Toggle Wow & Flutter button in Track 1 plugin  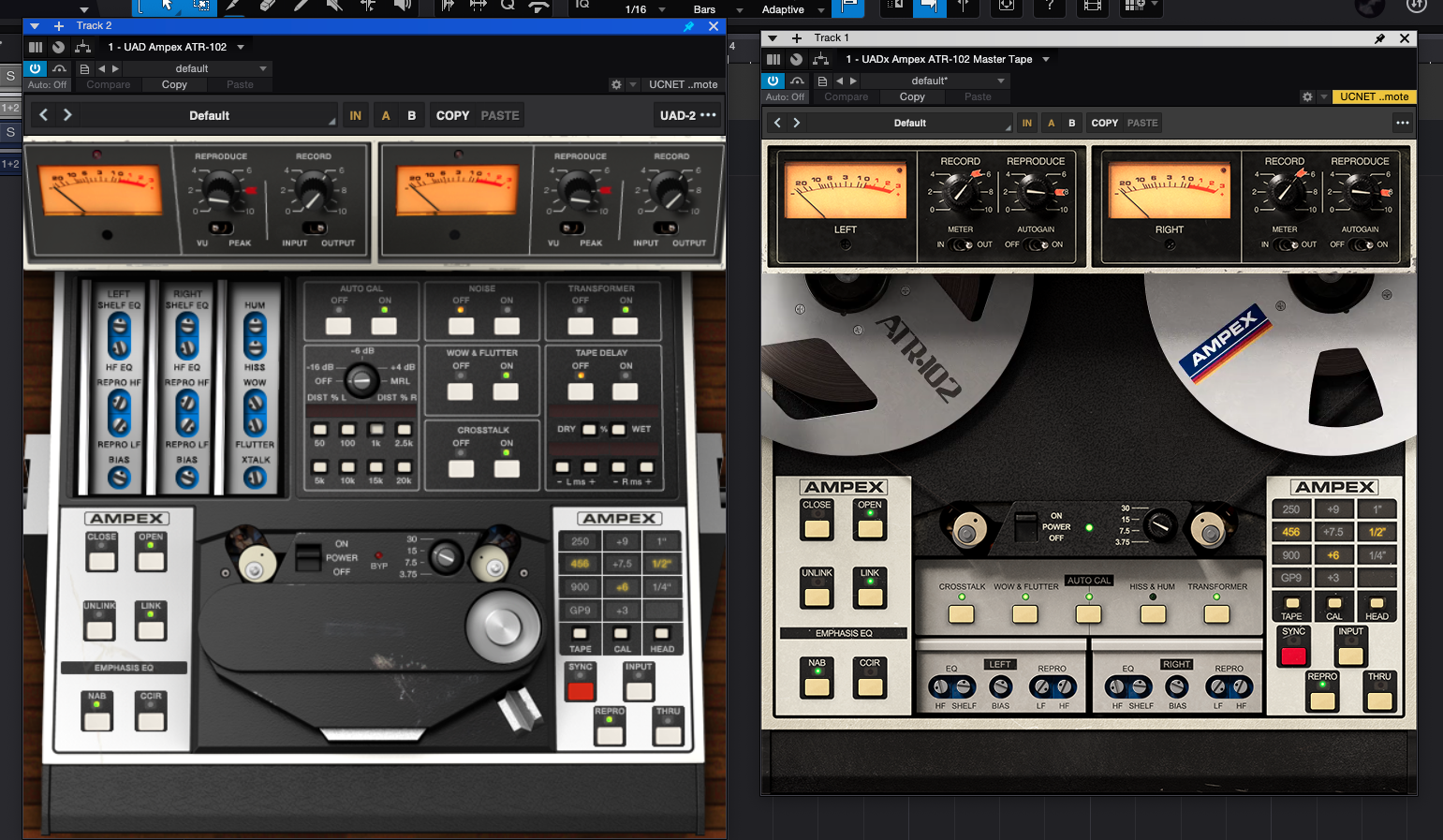point(1025,614)
